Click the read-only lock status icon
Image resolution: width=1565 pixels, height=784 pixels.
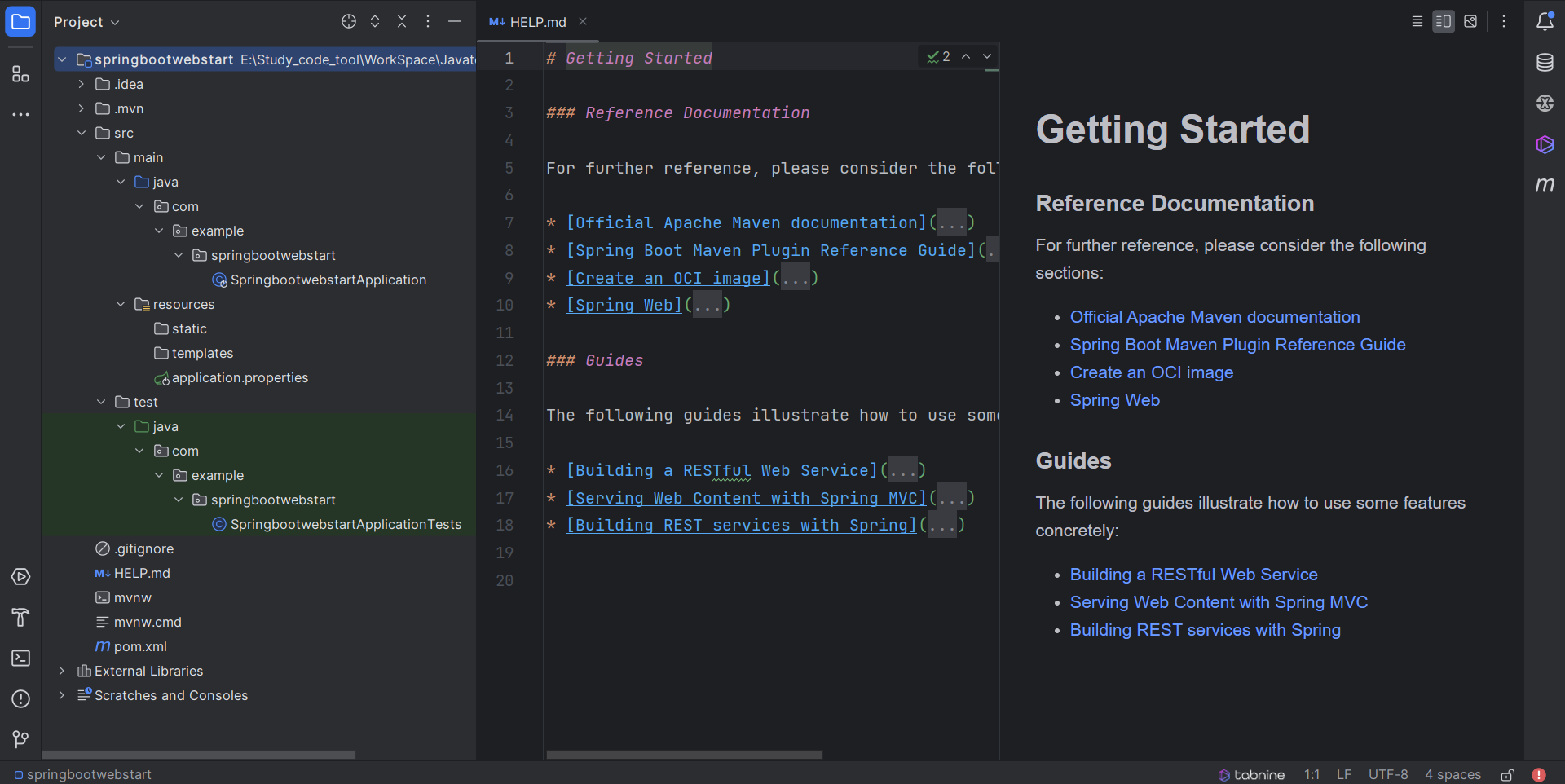1508,774
